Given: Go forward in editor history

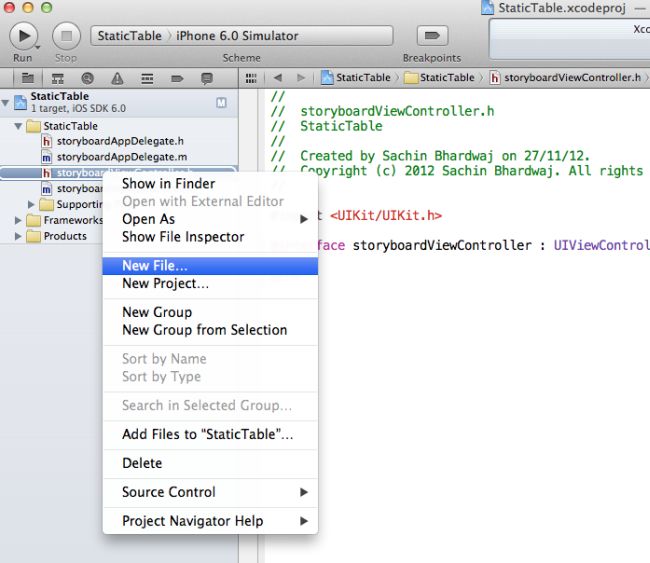Looking at the screenshot, I should pyautogui.click(x=301, y=78).
